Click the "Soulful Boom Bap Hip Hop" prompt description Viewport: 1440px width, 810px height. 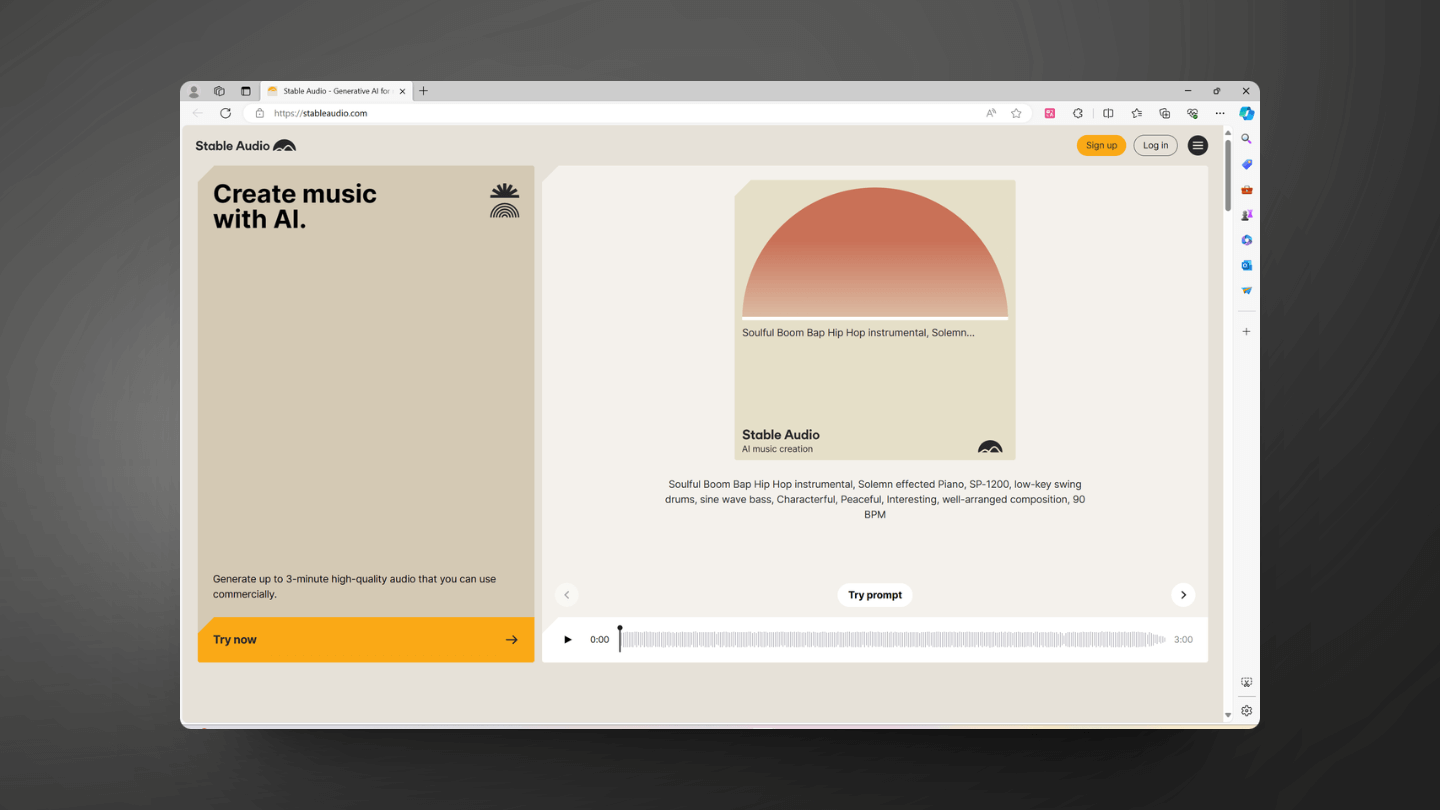875,499
